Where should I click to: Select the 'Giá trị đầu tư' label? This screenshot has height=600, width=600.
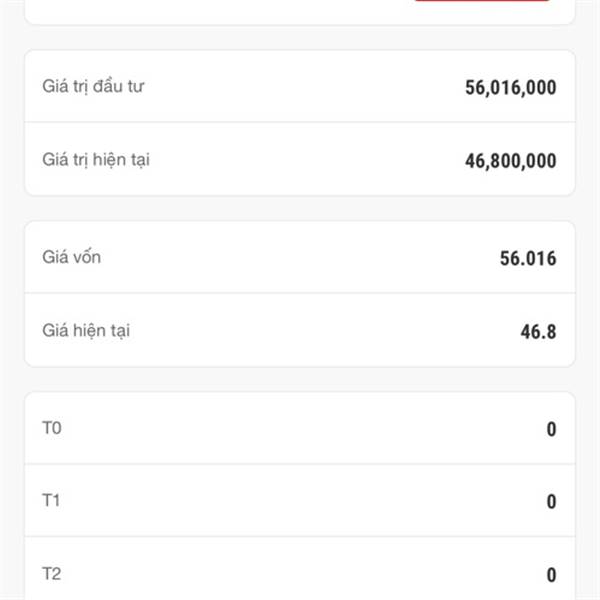tap(93, 86)
